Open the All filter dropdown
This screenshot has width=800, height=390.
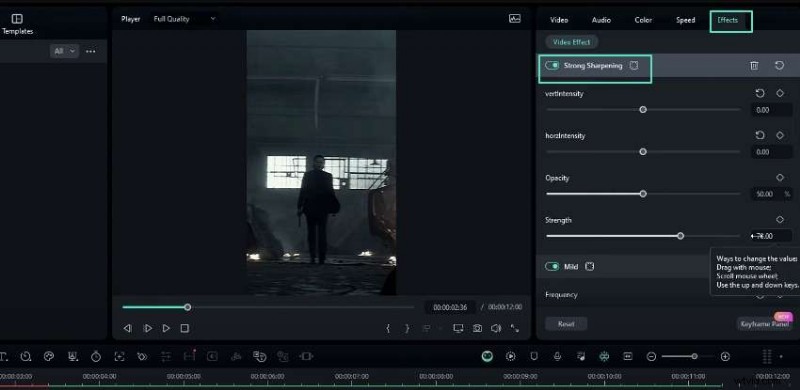coord(65,51)
